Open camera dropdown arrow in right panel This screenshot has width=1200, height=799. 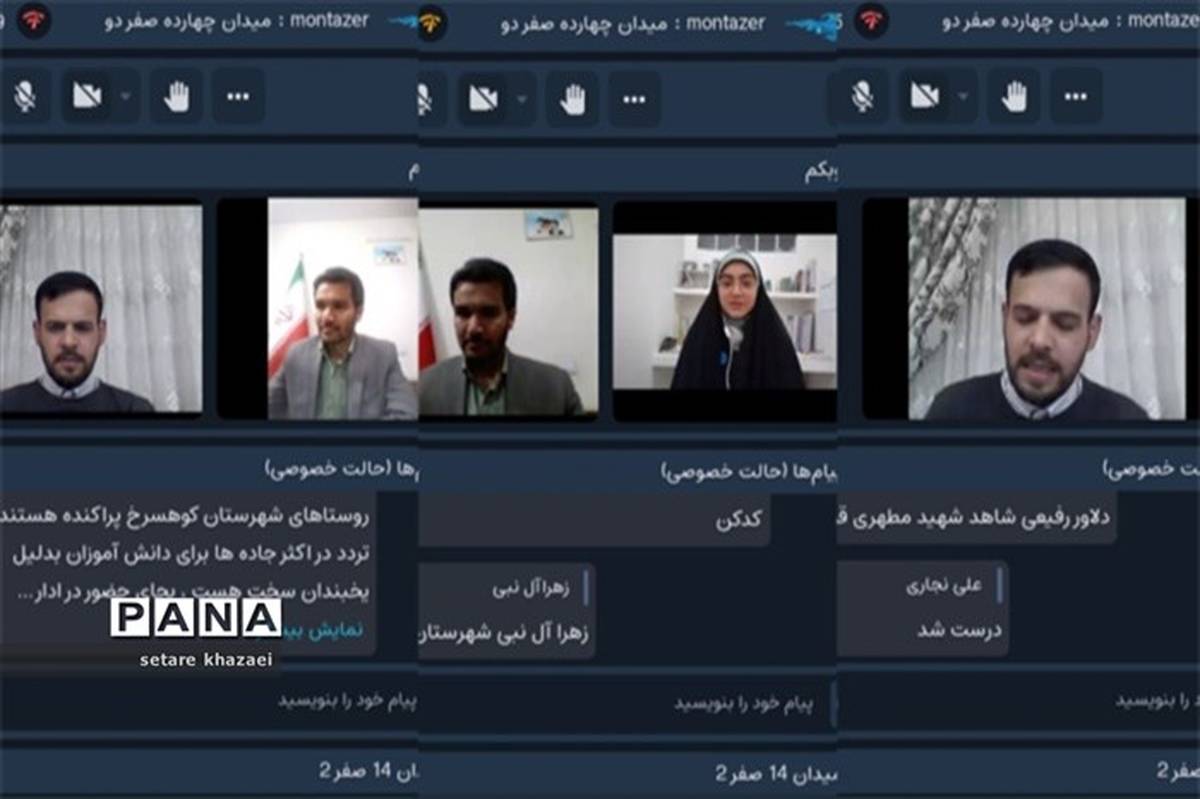tap(963, 97)
